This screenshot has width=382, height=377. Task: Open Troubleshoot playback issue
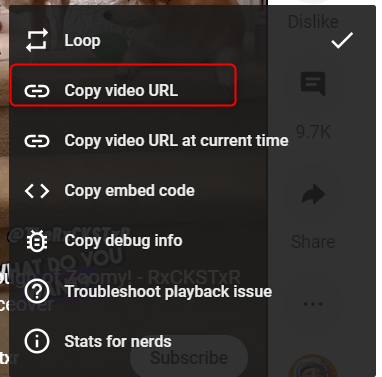tap(192, 291)
